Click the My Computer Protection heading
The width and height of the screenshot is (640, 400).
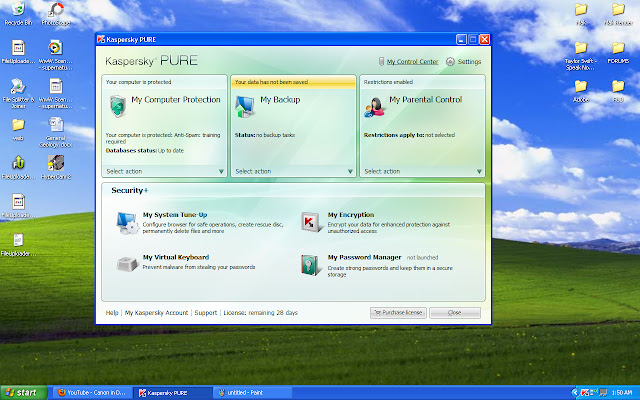pos(176,100)
